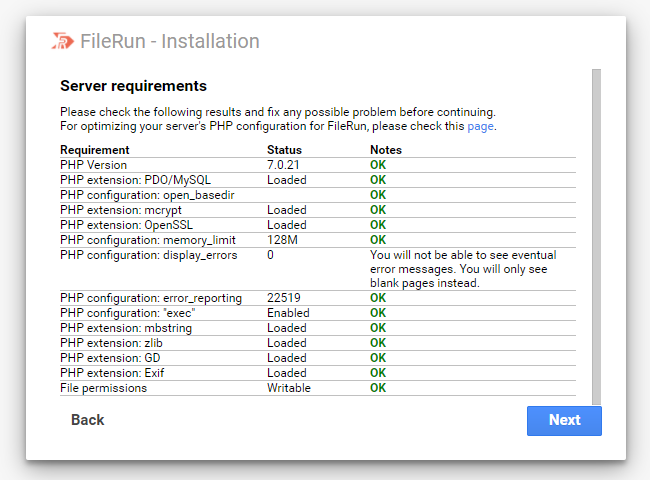Screen dimensions: 650x480
Task: Click the 'Loaded' status for Exif
Action: 287,373
